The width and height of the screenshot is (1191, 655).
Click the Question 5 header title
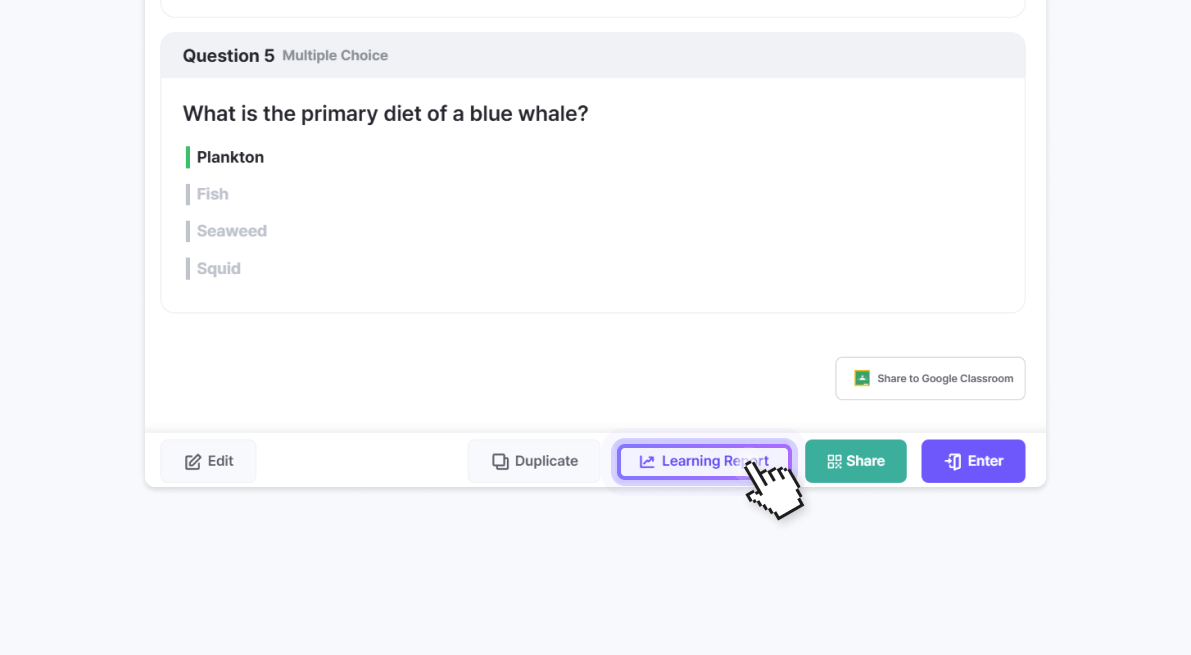tap(228, 56)
